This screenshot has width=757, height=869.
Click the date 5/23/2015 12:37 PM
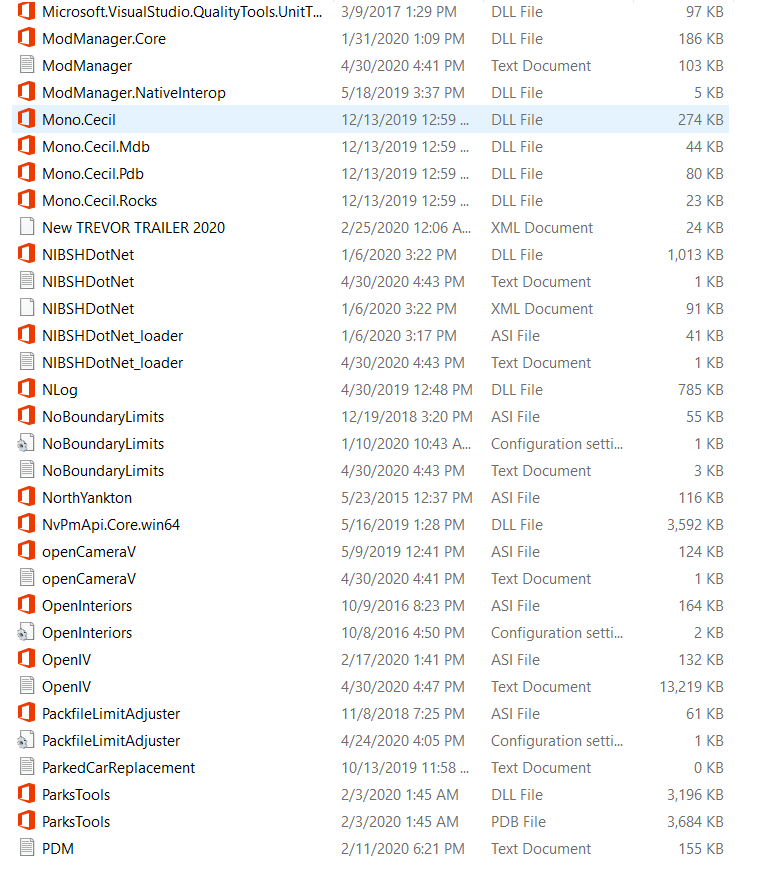point(407,498)
